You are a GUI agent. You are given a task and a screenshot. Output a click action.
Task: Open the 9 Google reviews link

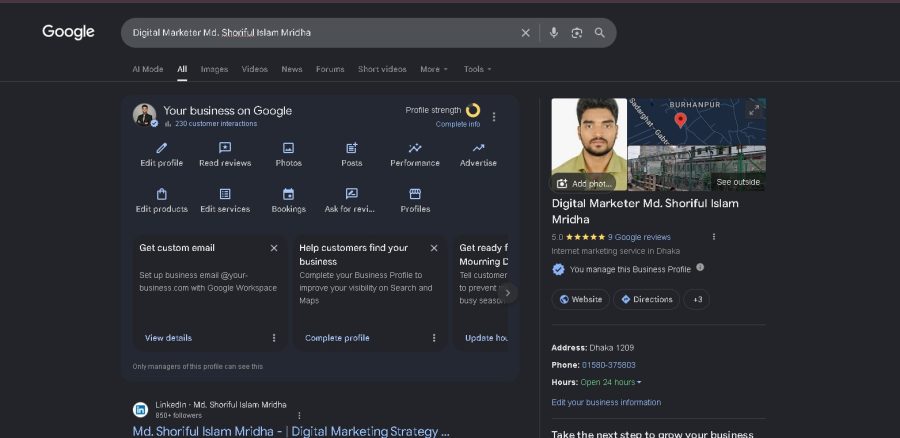pos(639,237)
